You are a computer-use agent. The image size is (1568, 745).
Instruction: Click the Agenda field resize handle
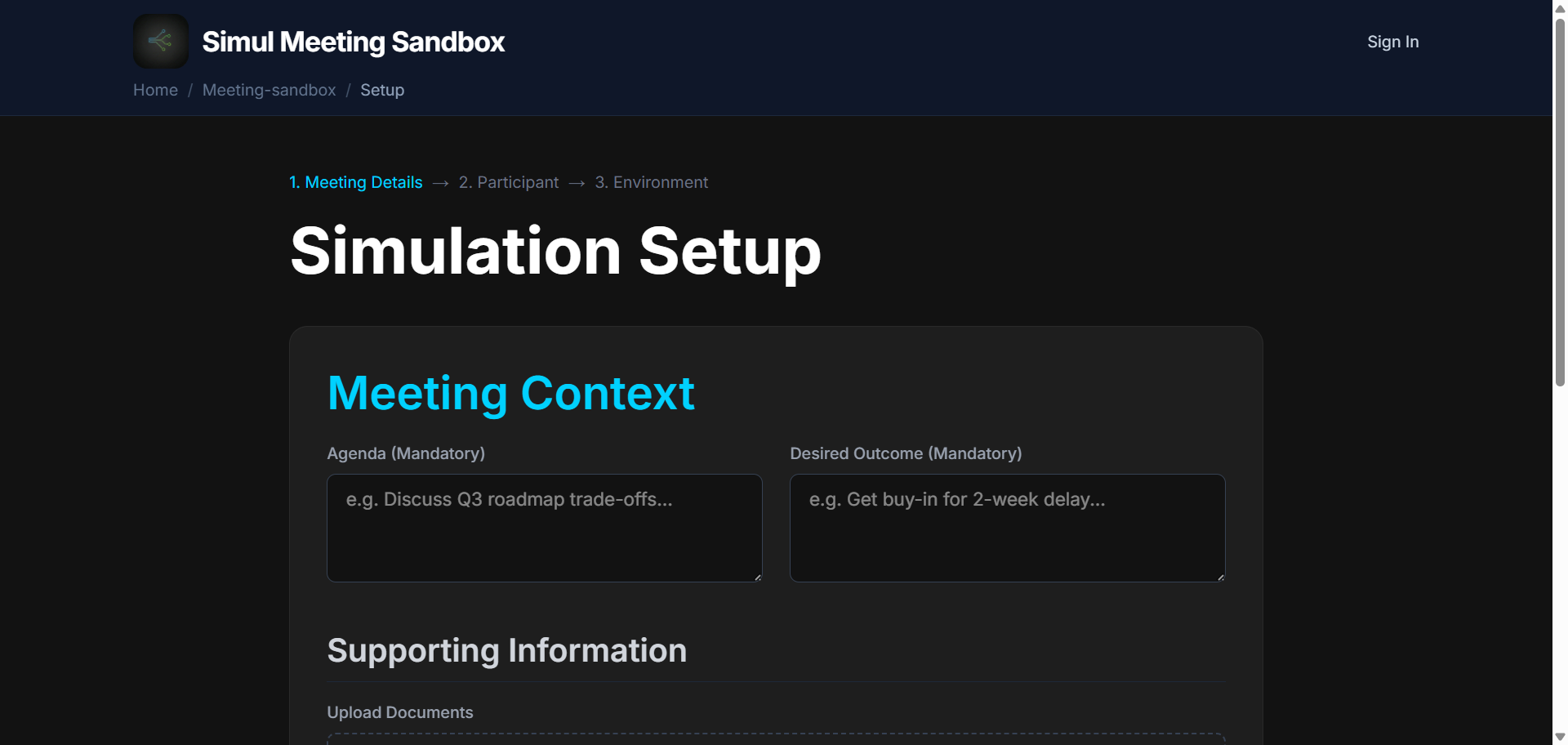click(758, 578)
